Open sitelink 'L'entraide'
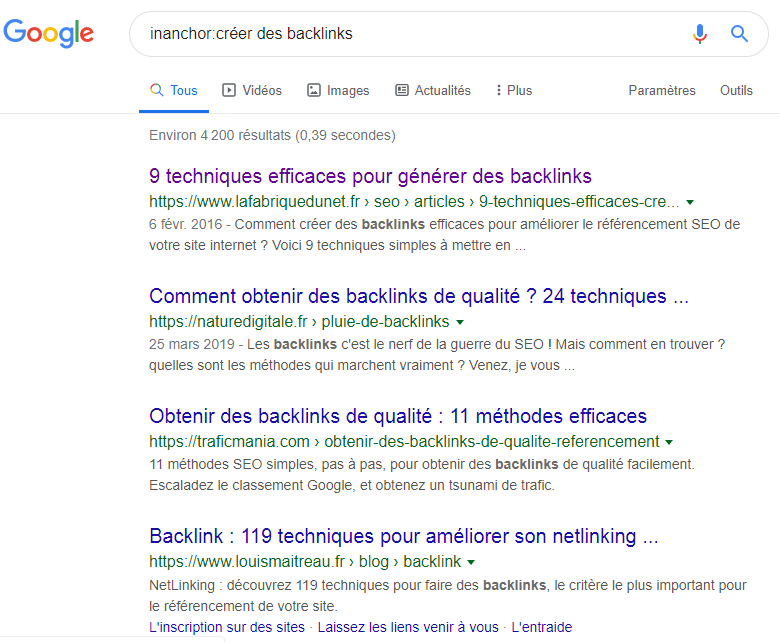 coord(542,627)
